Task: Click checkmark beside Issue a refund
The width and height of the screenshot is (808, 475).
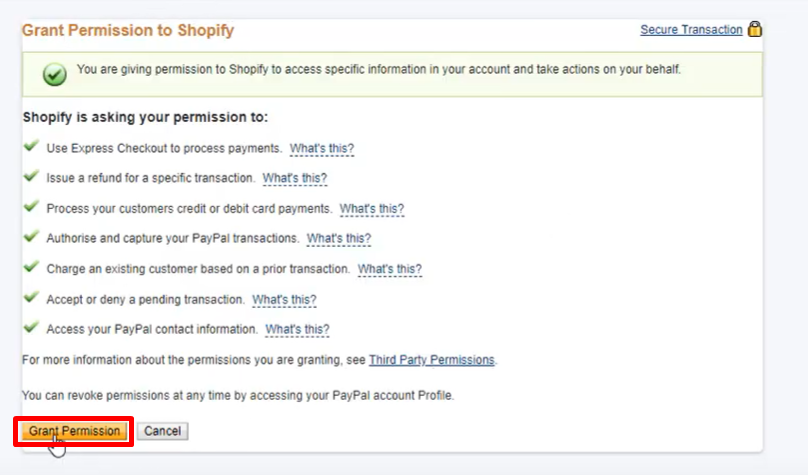Action: (x=31, y=177)
